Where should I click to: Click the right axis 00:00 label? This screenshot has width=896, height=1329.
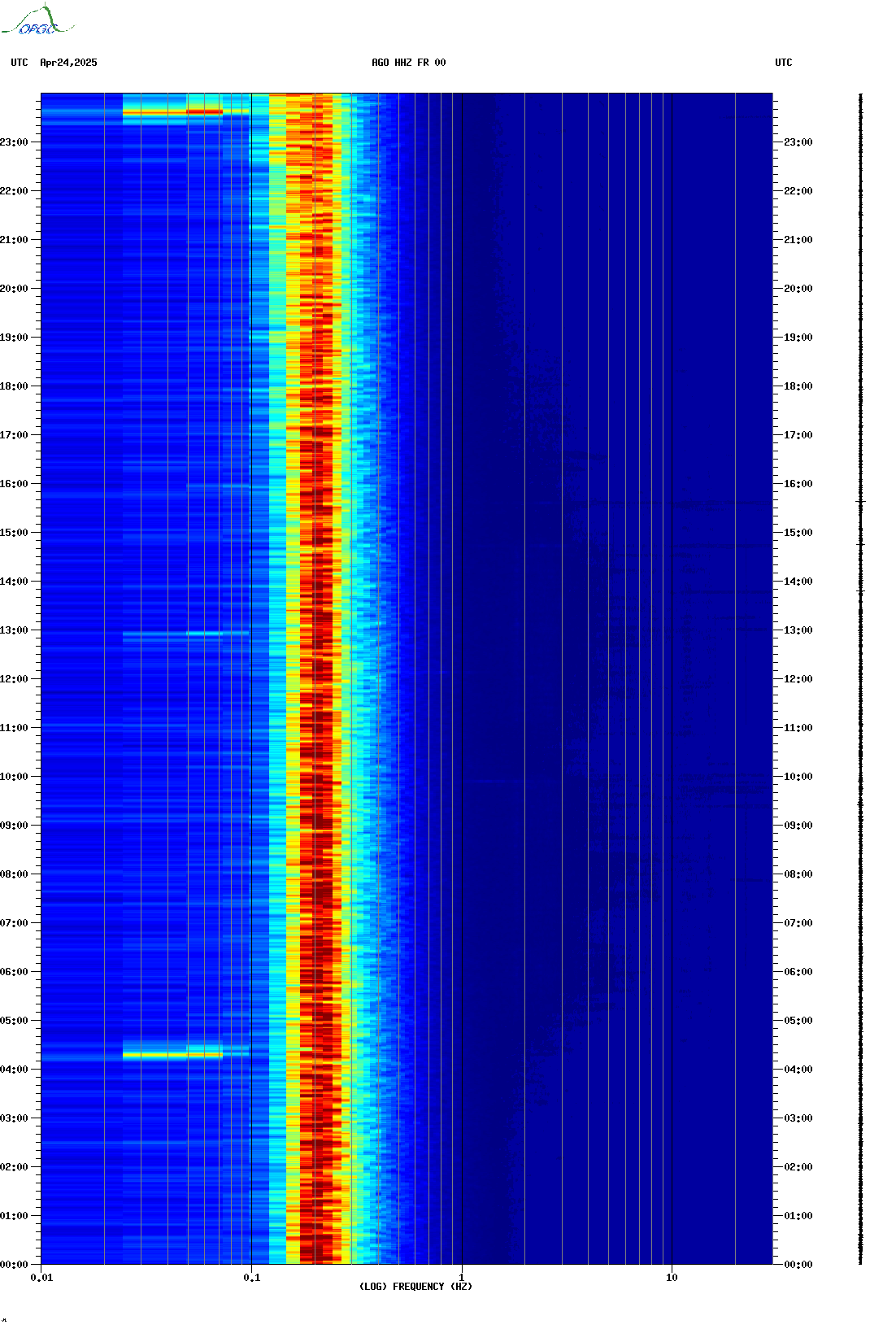pos(798,1265)
